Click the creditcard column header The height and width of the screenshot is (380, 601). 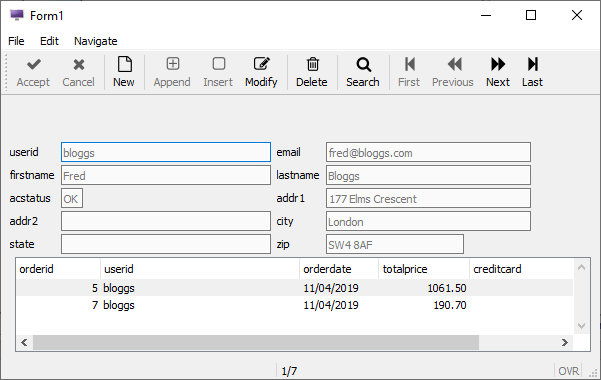pyautogui.click(x=521, y=269)
